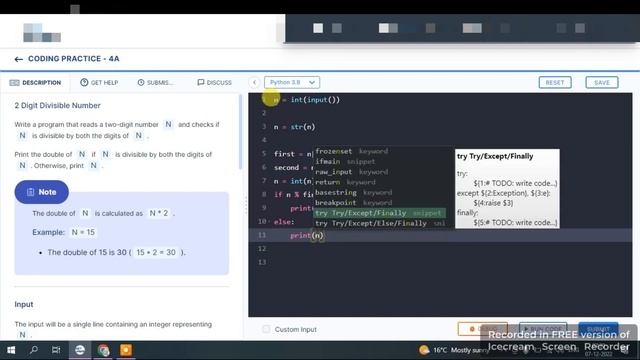The width and height of the screenshot is (640, 360).
Task: Click the '2 Digit Divisible Number' heading
Action: (x=58, y=105)
